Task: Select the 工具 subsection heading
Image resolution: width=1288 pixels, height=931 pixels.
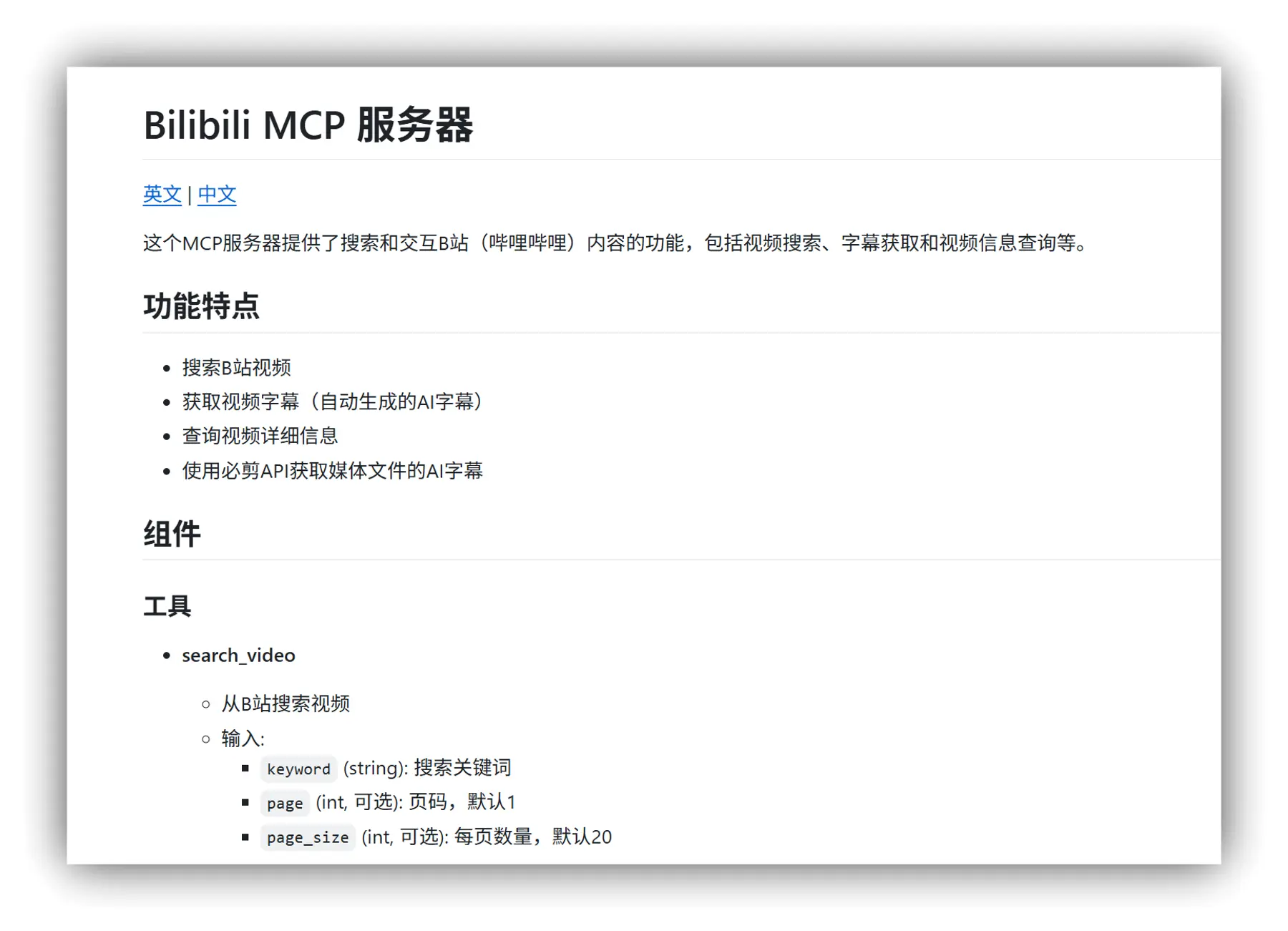Action: 167,606
